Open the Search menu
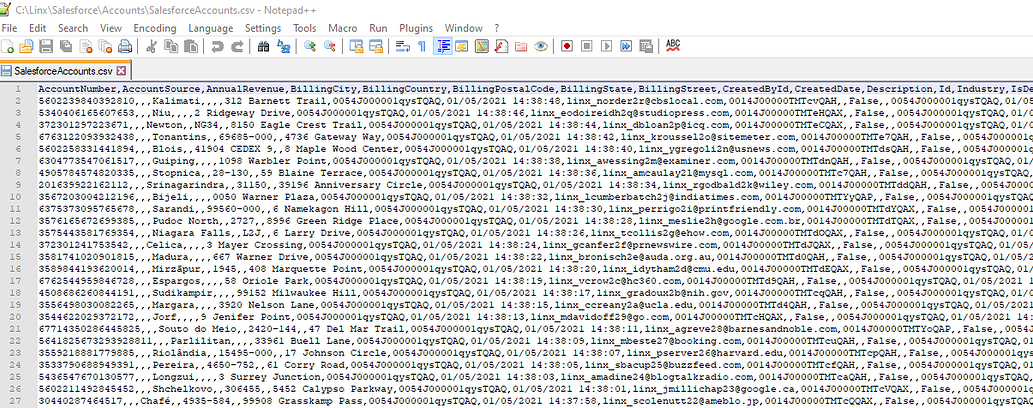Viewport: 1033px width, 408px height. pyautogui.click(x=72, y=28)
